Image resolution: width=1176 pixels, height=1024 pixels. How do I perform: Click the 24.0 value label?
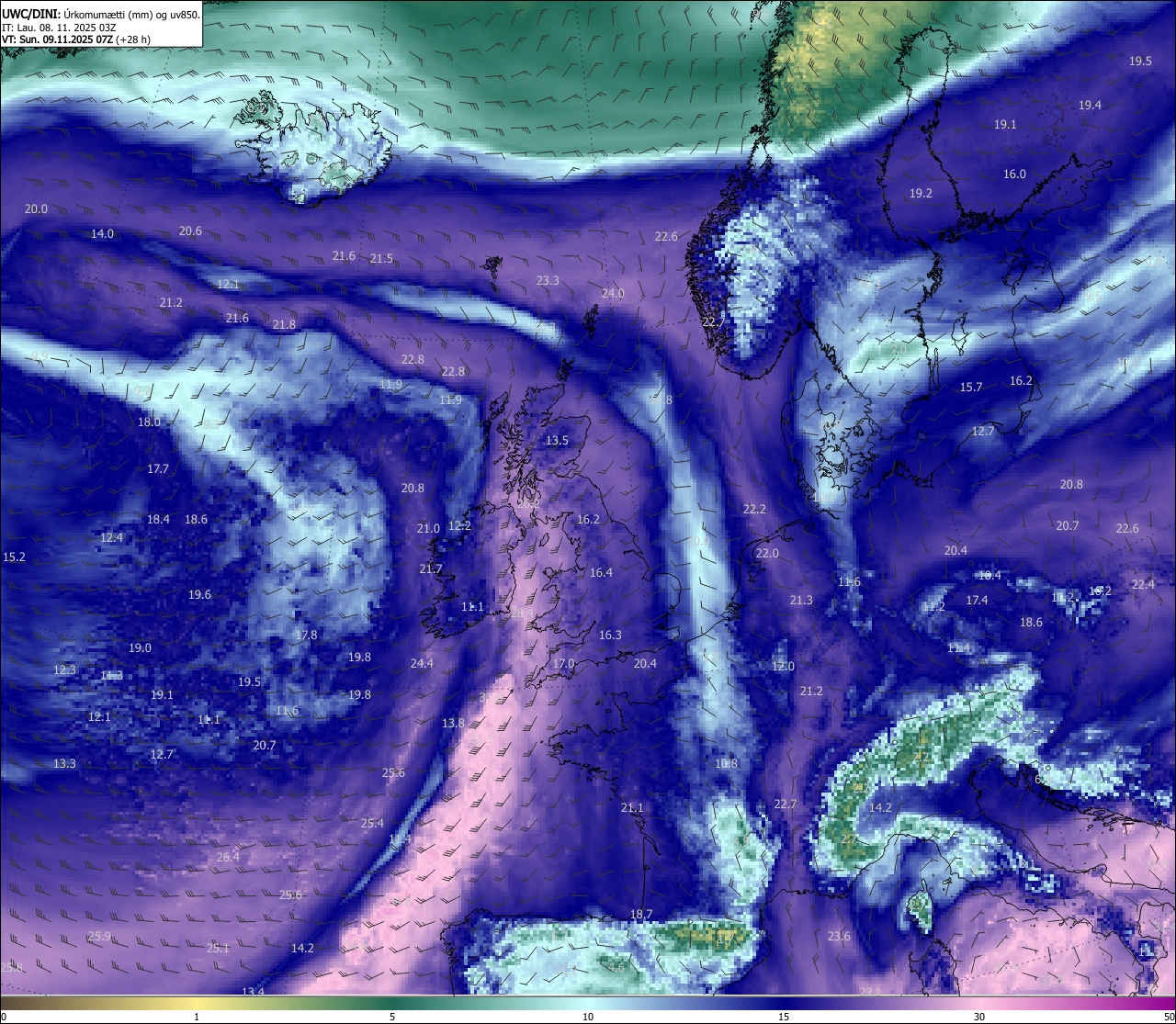click(x=613, y=294)
